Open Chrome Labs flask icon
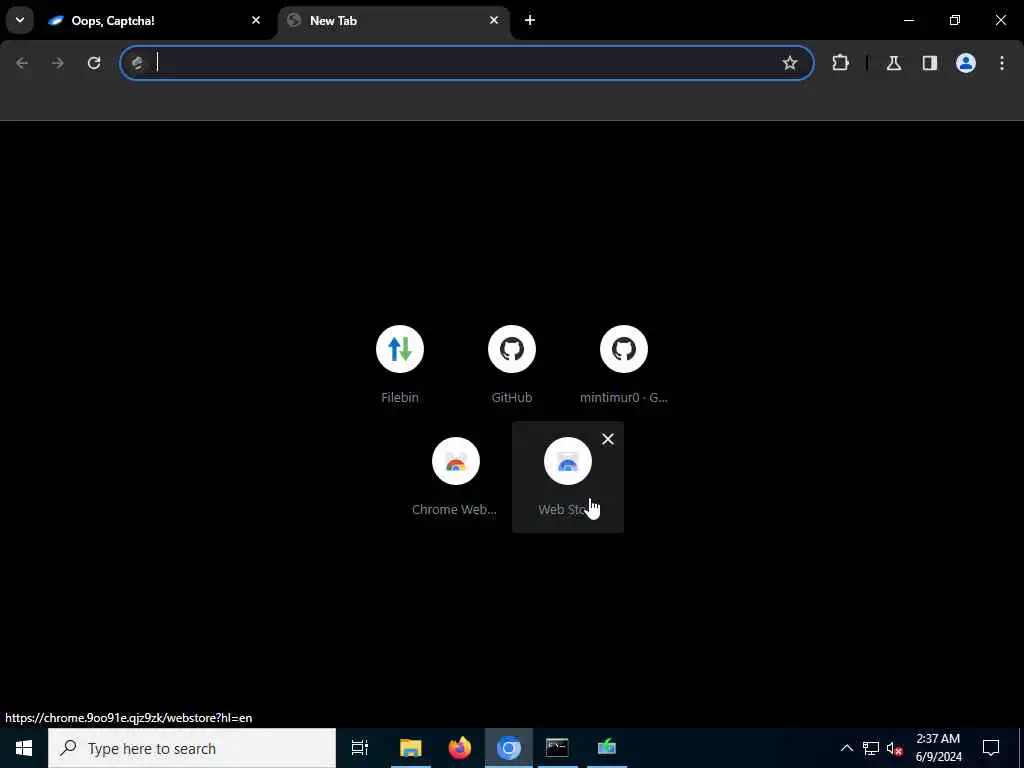Image resolution: width=1024 pixels, height=768 pixels. (x=893, y=63)
